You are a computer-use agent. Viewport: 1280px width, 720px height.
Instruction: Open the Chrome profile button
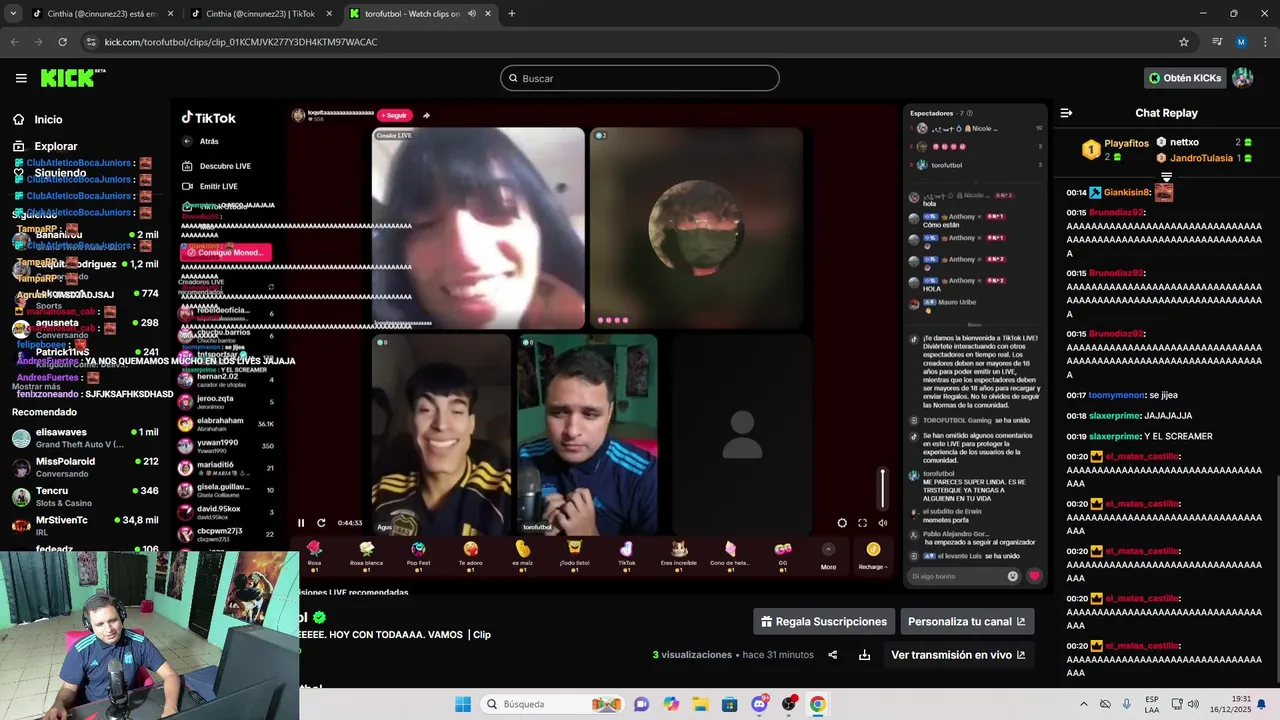coord(1241,42)
